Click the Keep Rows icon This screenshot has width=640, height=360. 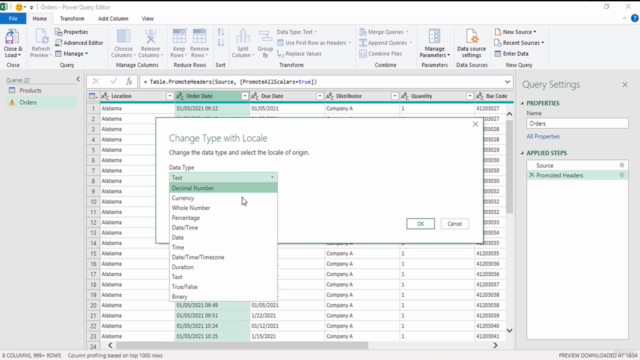tap(179, 37)
